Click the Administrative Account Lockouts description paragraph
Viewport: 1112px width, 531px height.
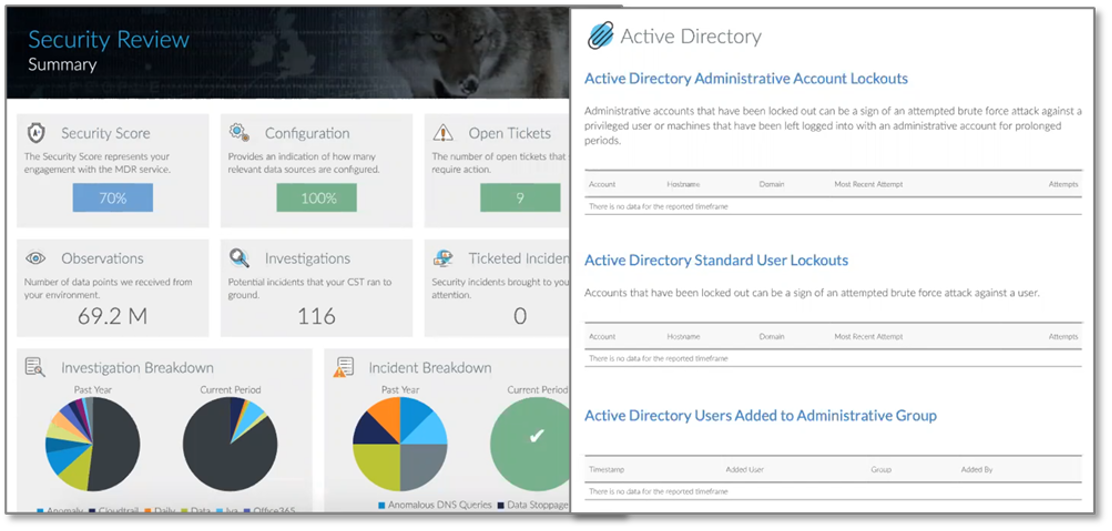pos(833,126)
